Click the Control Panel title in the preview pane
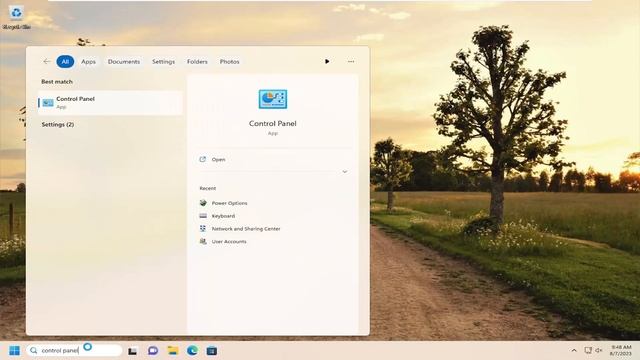 pos(273,123)
